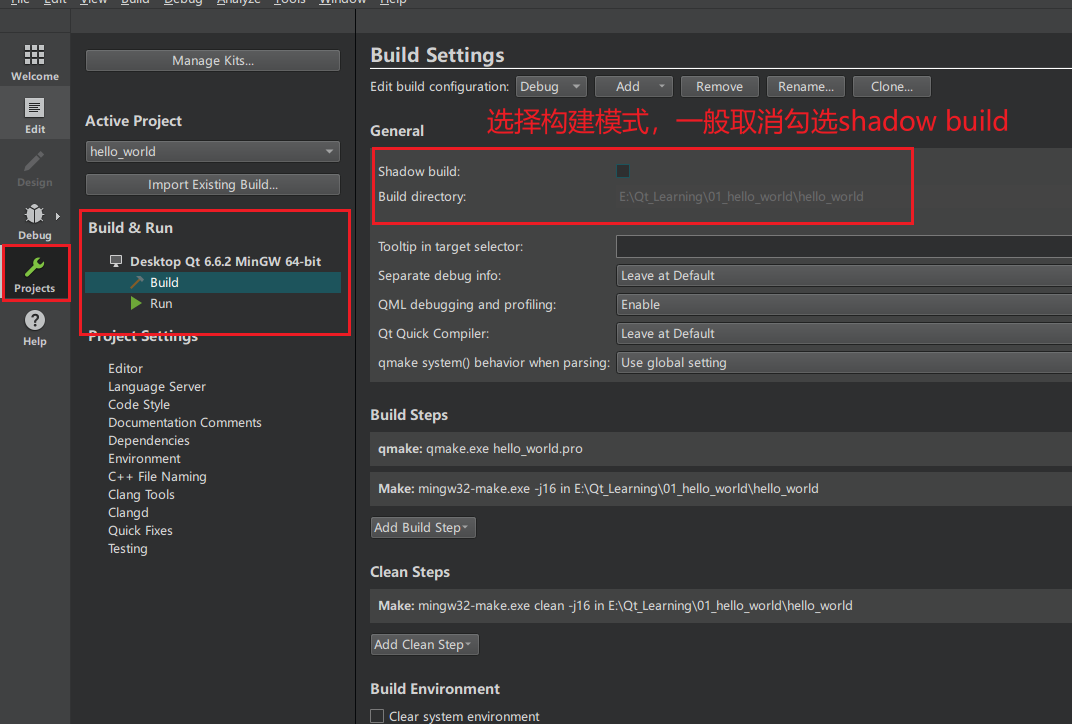1072x724 pixels.
Task: Open the Welcome mode grid icon
Action: [35, 56]
